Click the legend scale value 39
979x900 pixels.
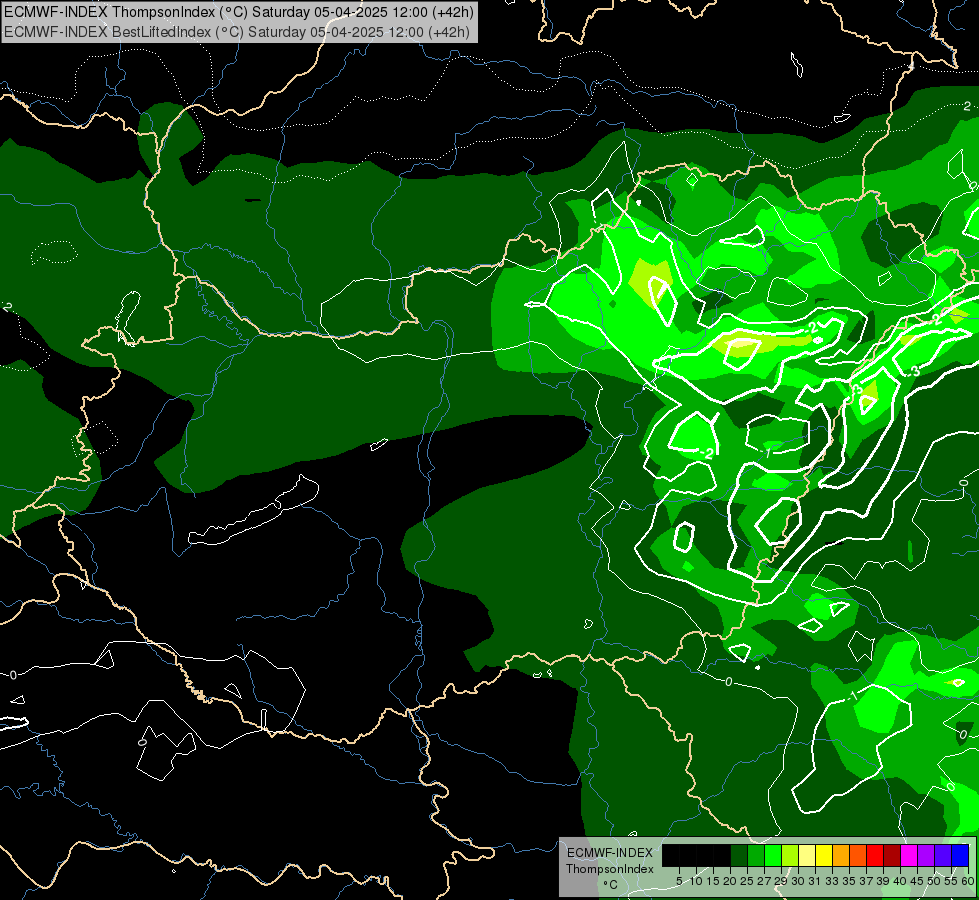pyautogui.click(x=883, y=881)
